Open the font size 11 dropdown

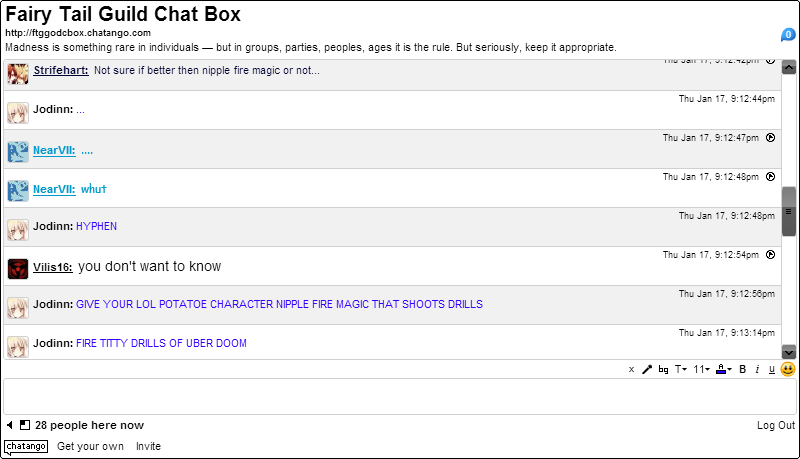[701, 369]
